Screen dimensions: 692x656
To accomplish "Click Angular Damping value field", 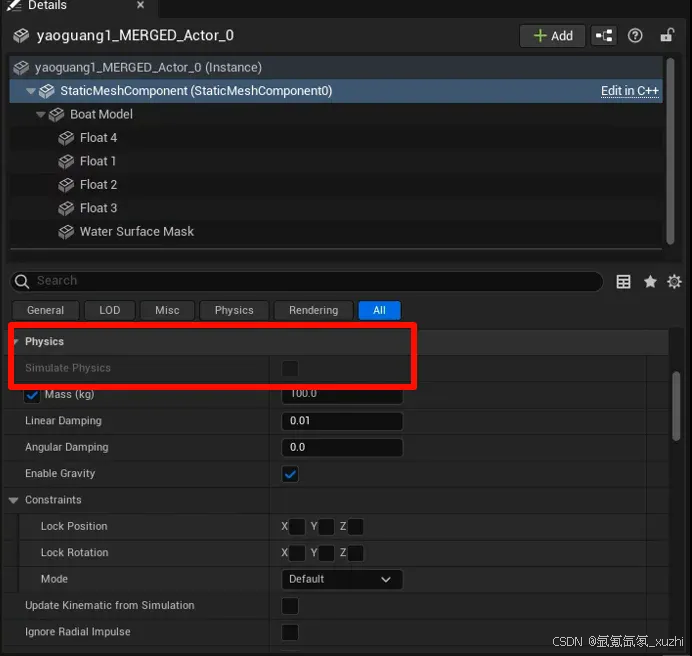I will [x=342, y=448].
